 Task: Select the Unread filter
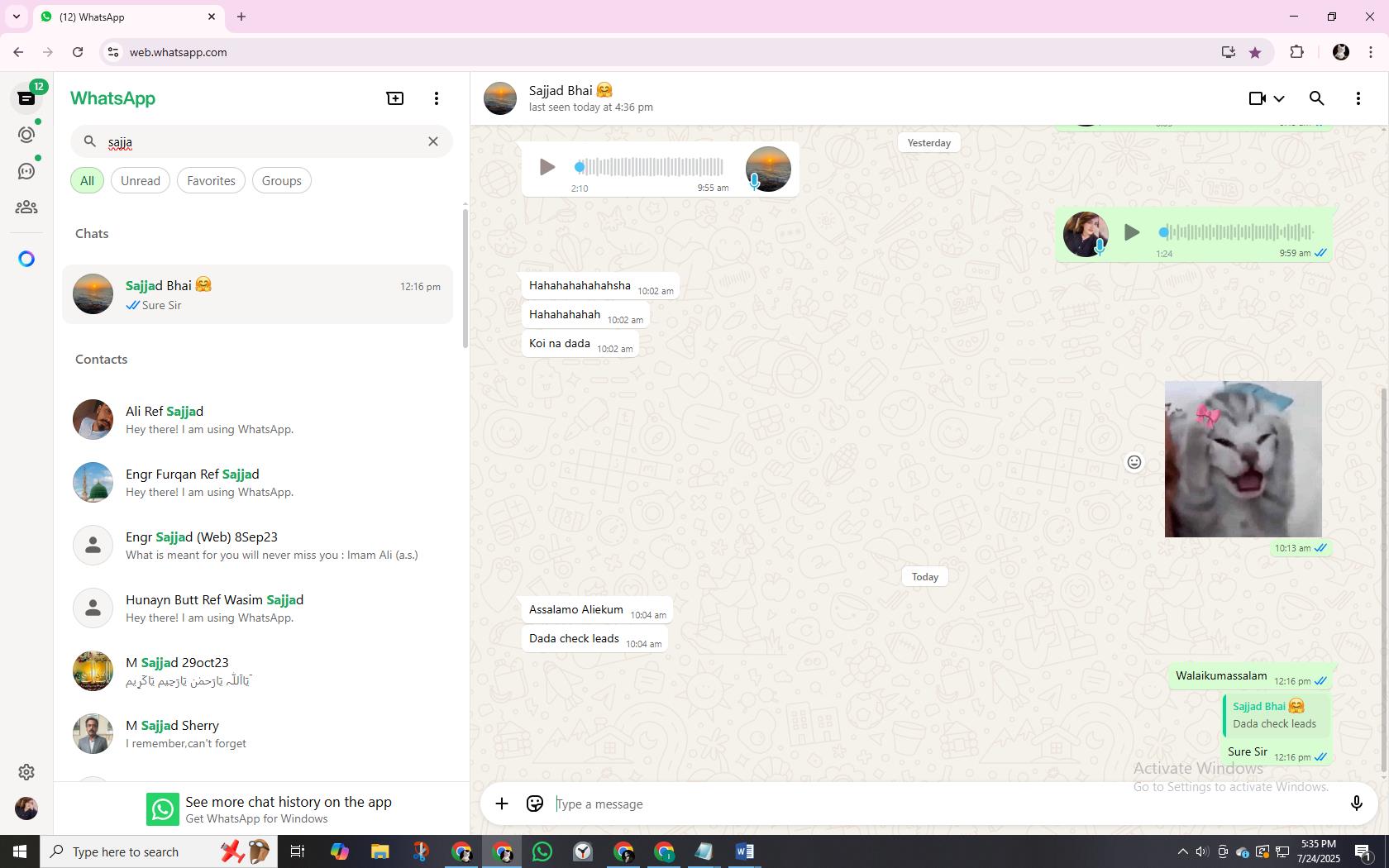(141, 181)
